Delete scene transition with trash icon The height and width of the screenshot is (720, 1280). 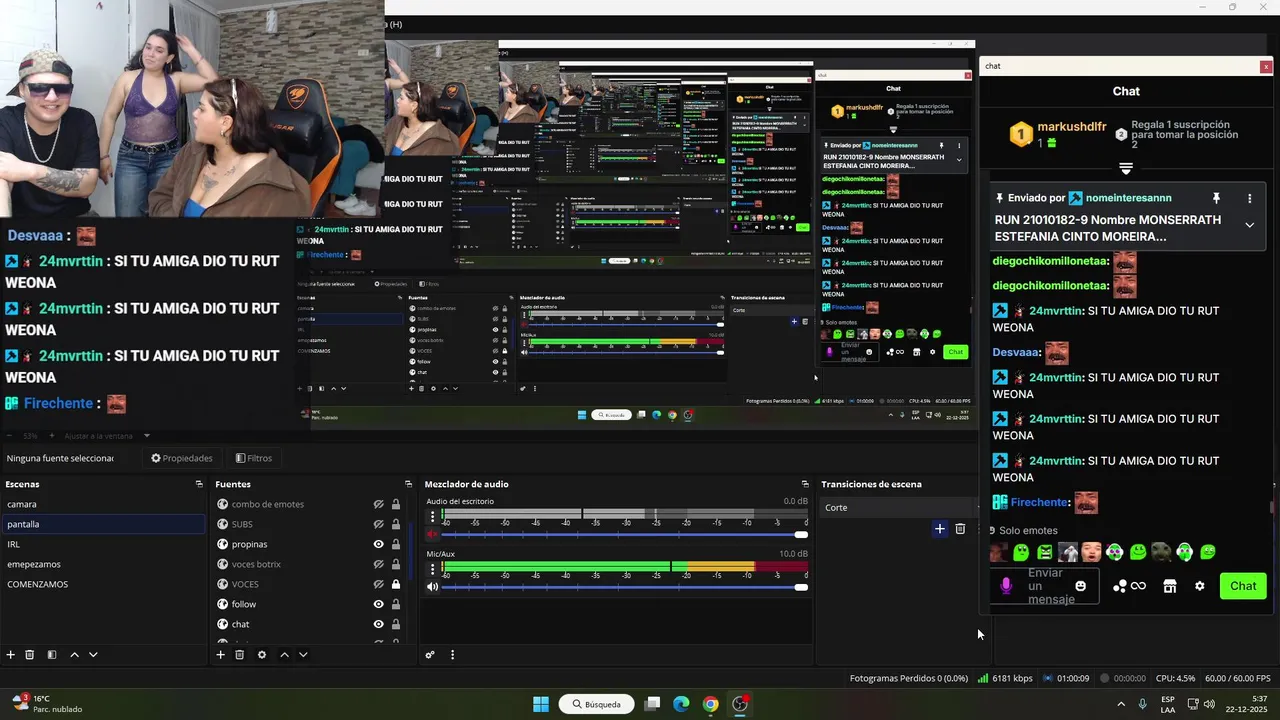pyautogui.click(x=960, y=529)
